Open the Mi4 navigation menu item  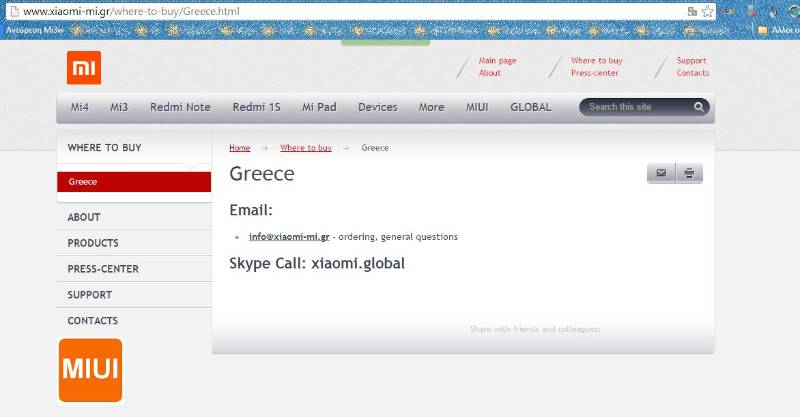tap(80, 107)
